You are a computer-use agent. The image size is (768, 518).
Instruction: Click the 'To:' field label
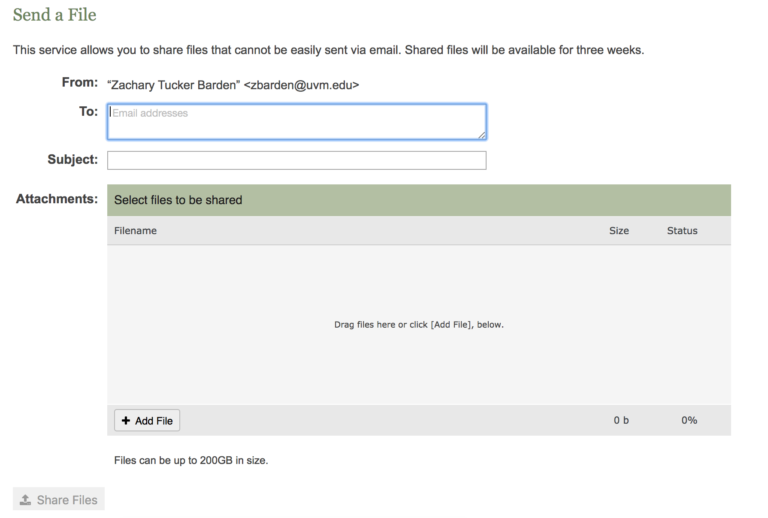pyautogui.click(x=88, y=112)
